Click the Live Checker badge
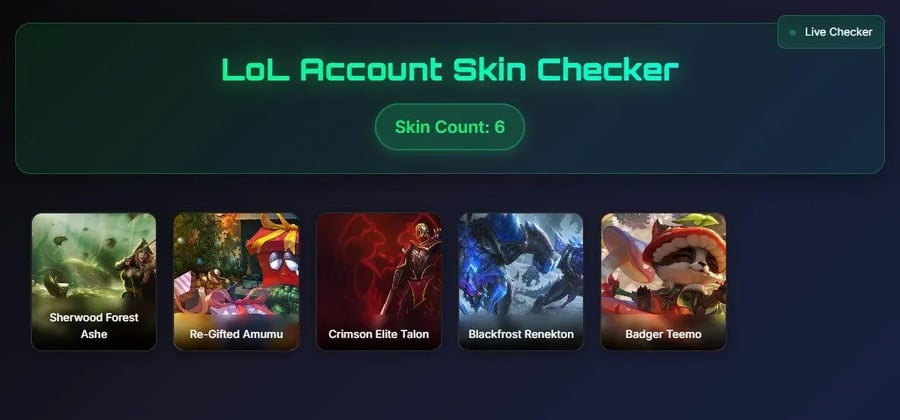This screenshot has width=900, height=420. tap(831, 32)
